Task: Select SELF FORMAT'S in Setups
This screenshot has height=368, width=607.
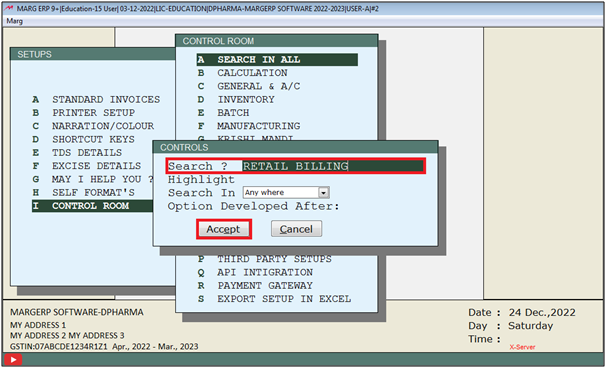Action: tap(93, 192)
